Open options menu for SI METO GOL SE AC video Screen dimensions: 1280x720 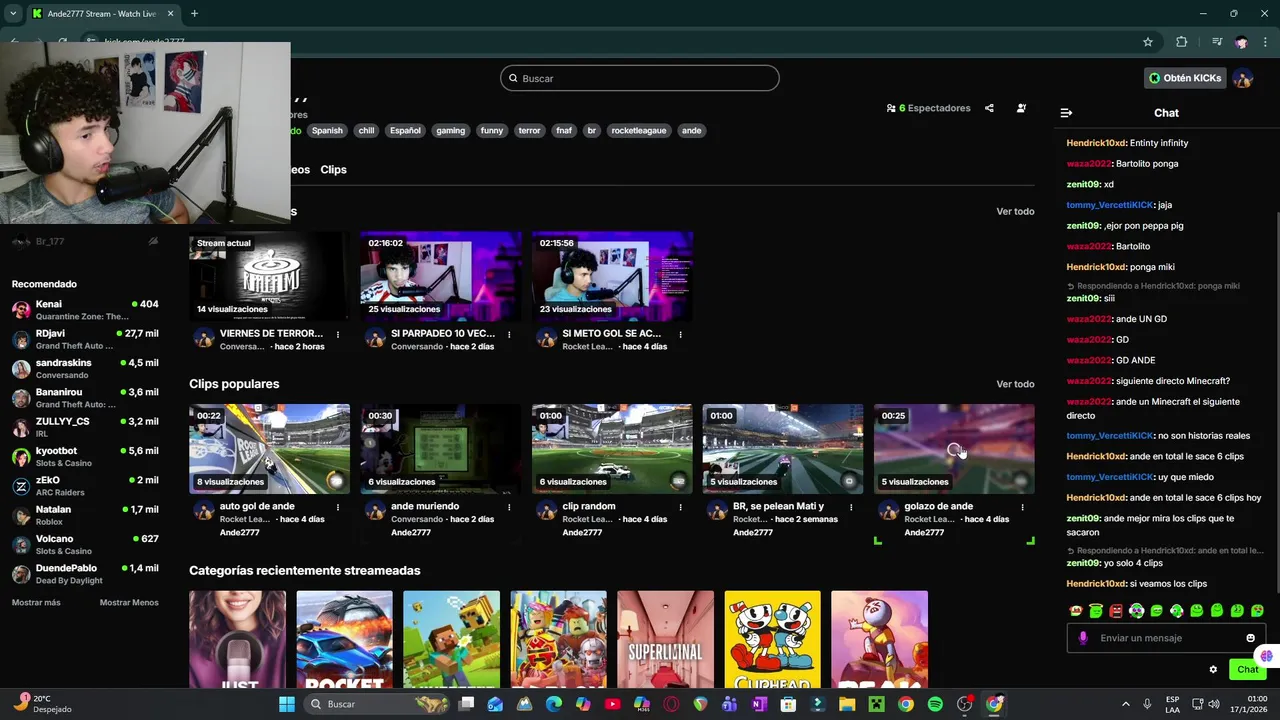pyautogui.click(x=681, y=335)
